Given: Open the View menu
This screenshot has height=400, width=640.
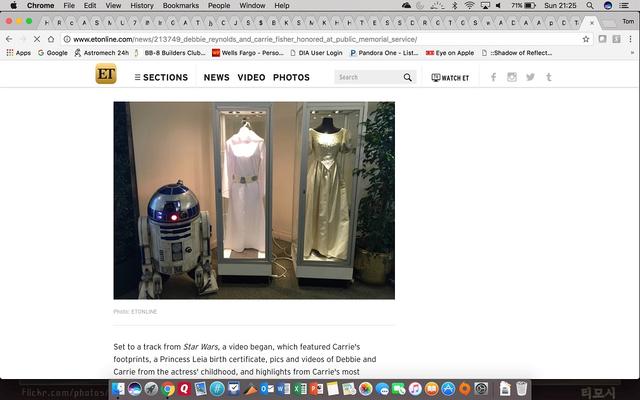Looking at the screenshot, I should [x=113, y=5].
